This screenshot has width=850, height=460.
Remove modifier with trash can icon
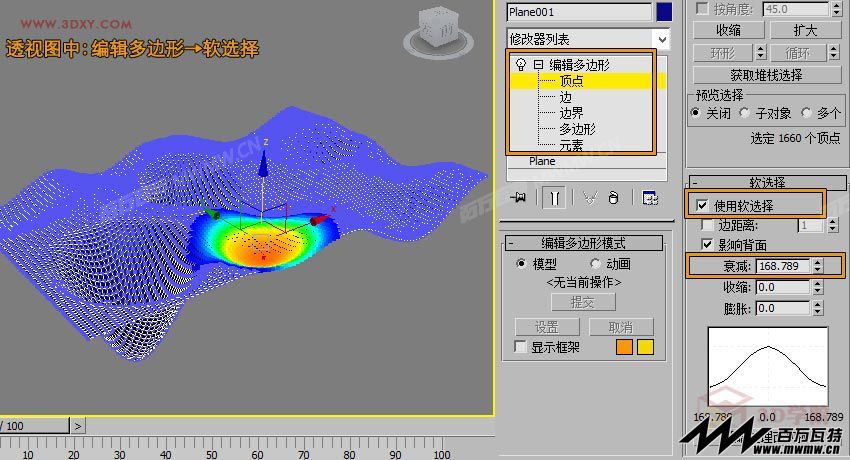click(613, 198)
